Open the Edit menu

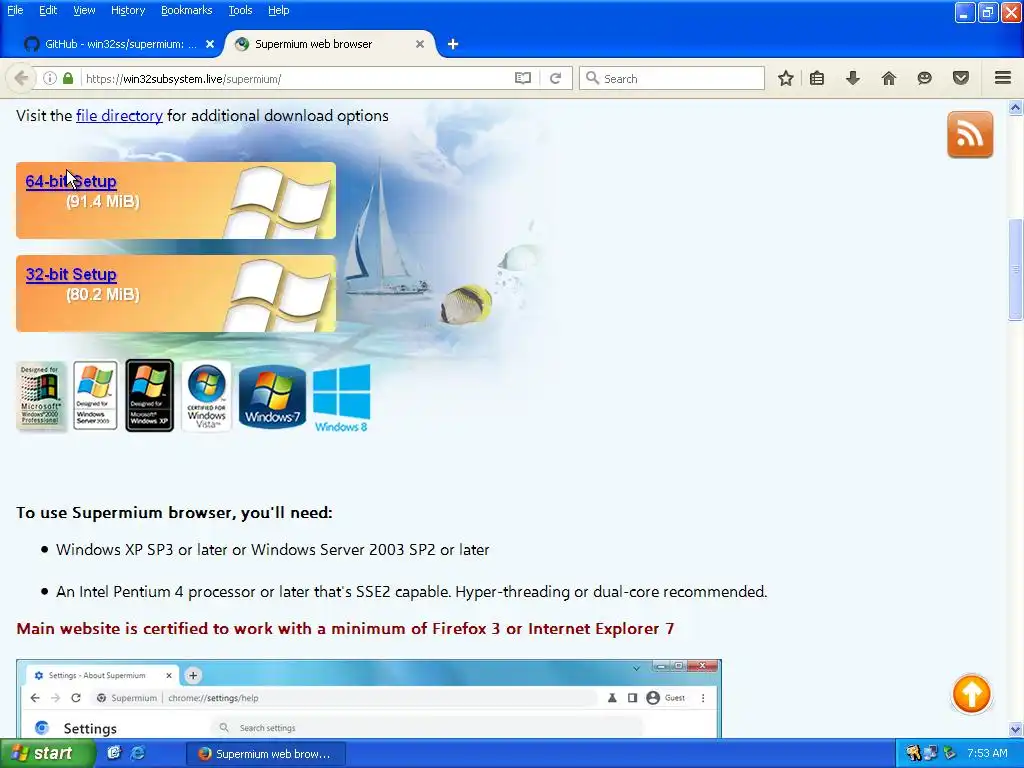point(48,10)
